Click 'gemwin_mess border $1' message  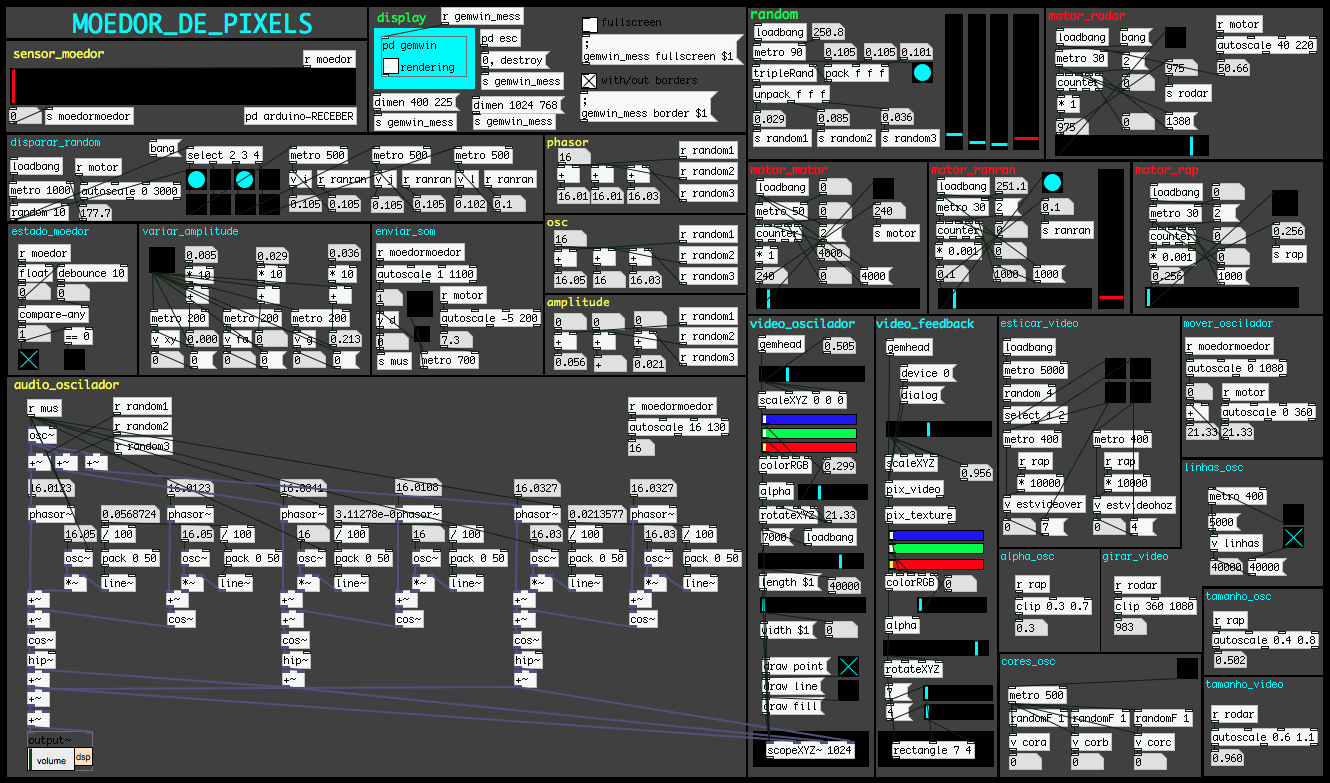click(x=651, y=108)
